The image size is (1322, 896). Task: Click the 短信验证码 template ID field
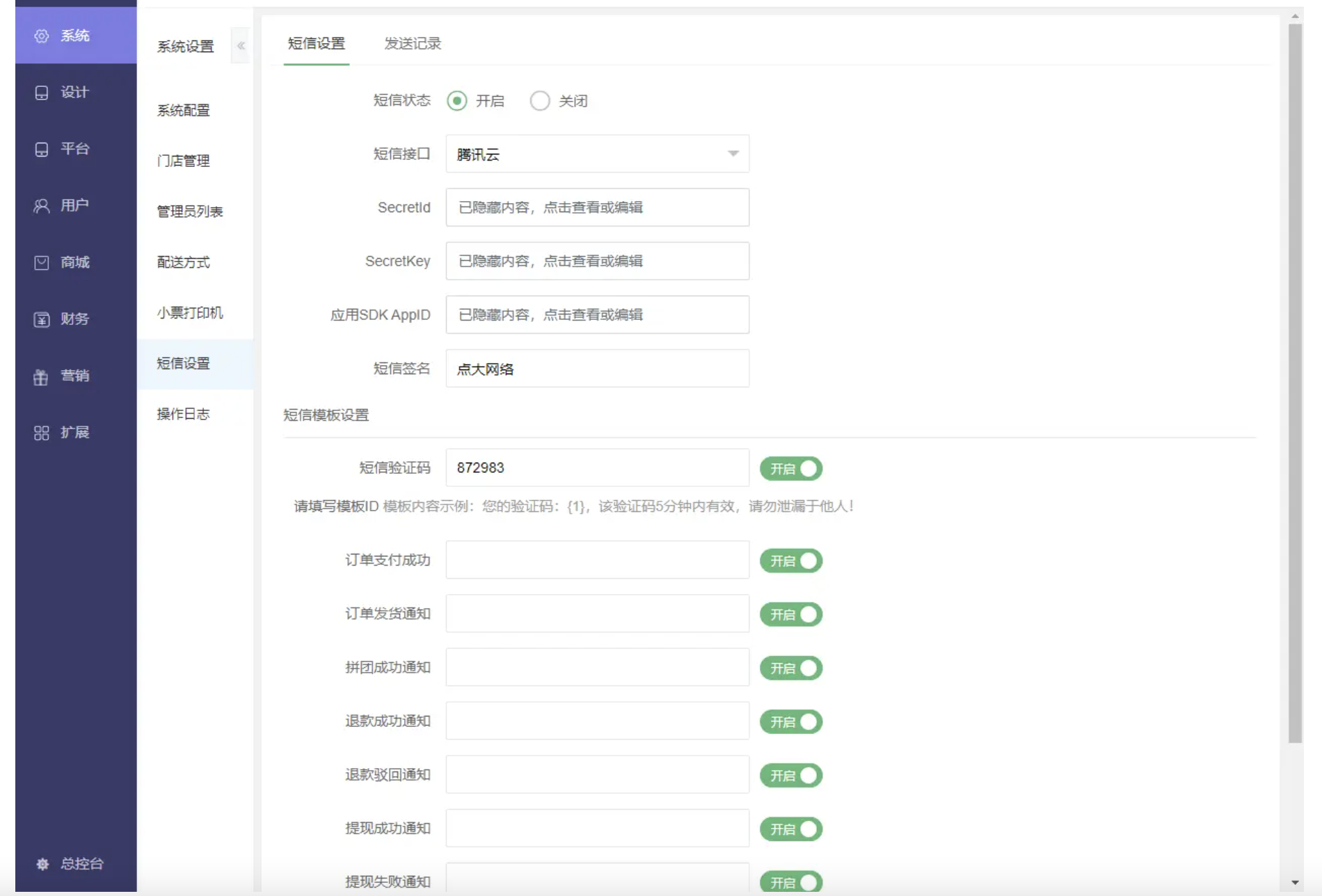(598, 467)
